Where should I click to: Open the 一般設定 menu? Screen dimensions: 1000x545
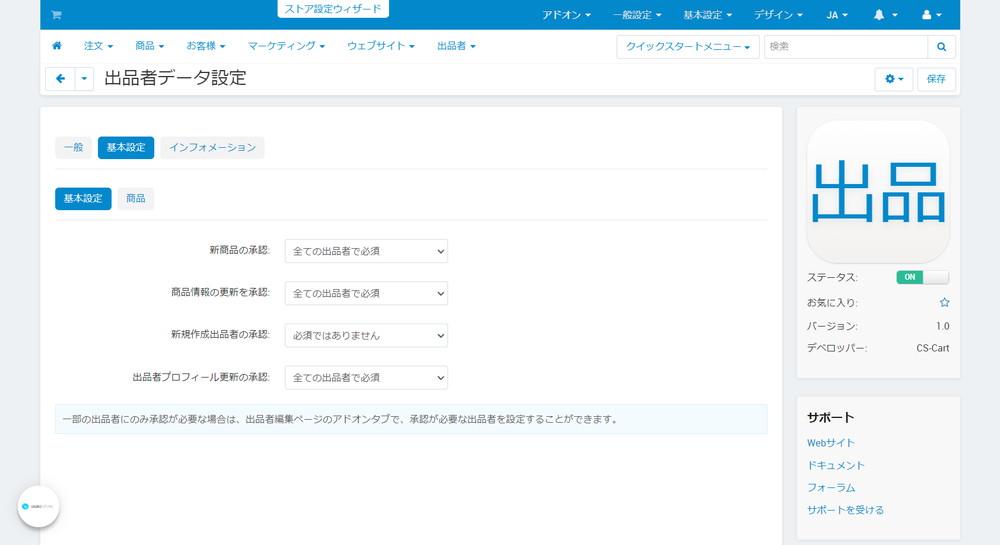pyautogui.click(x=636, y=15)
